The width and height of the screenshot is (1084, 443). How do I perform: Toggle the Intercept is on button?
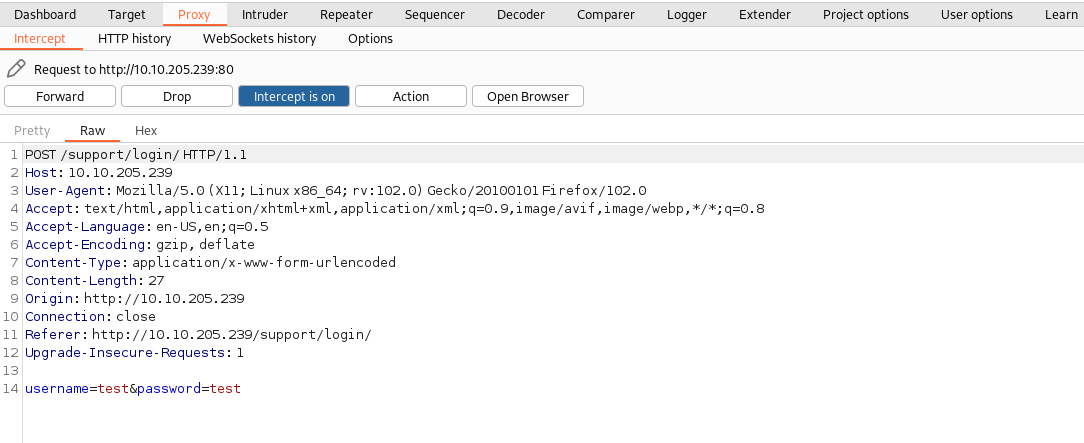[294, 96]
